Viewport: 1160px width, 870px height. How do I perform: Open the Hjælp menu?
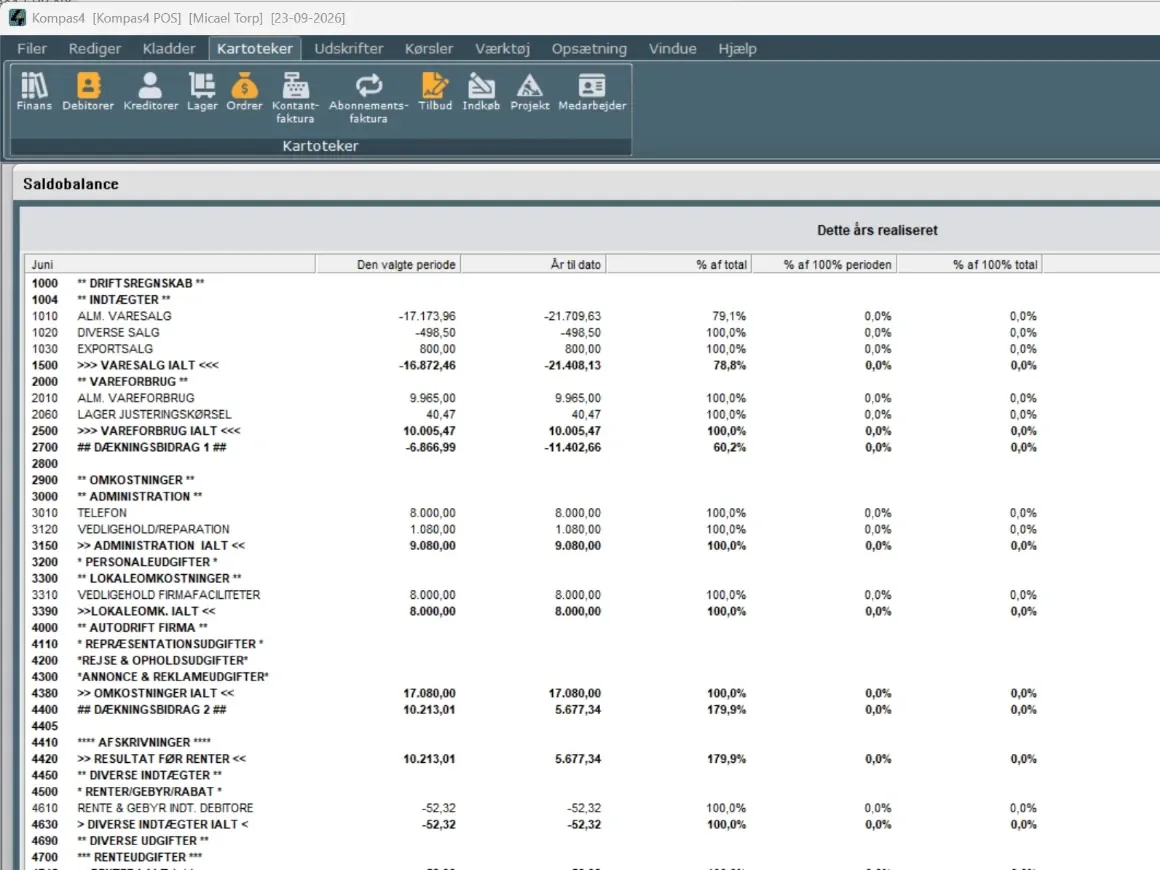737,49
